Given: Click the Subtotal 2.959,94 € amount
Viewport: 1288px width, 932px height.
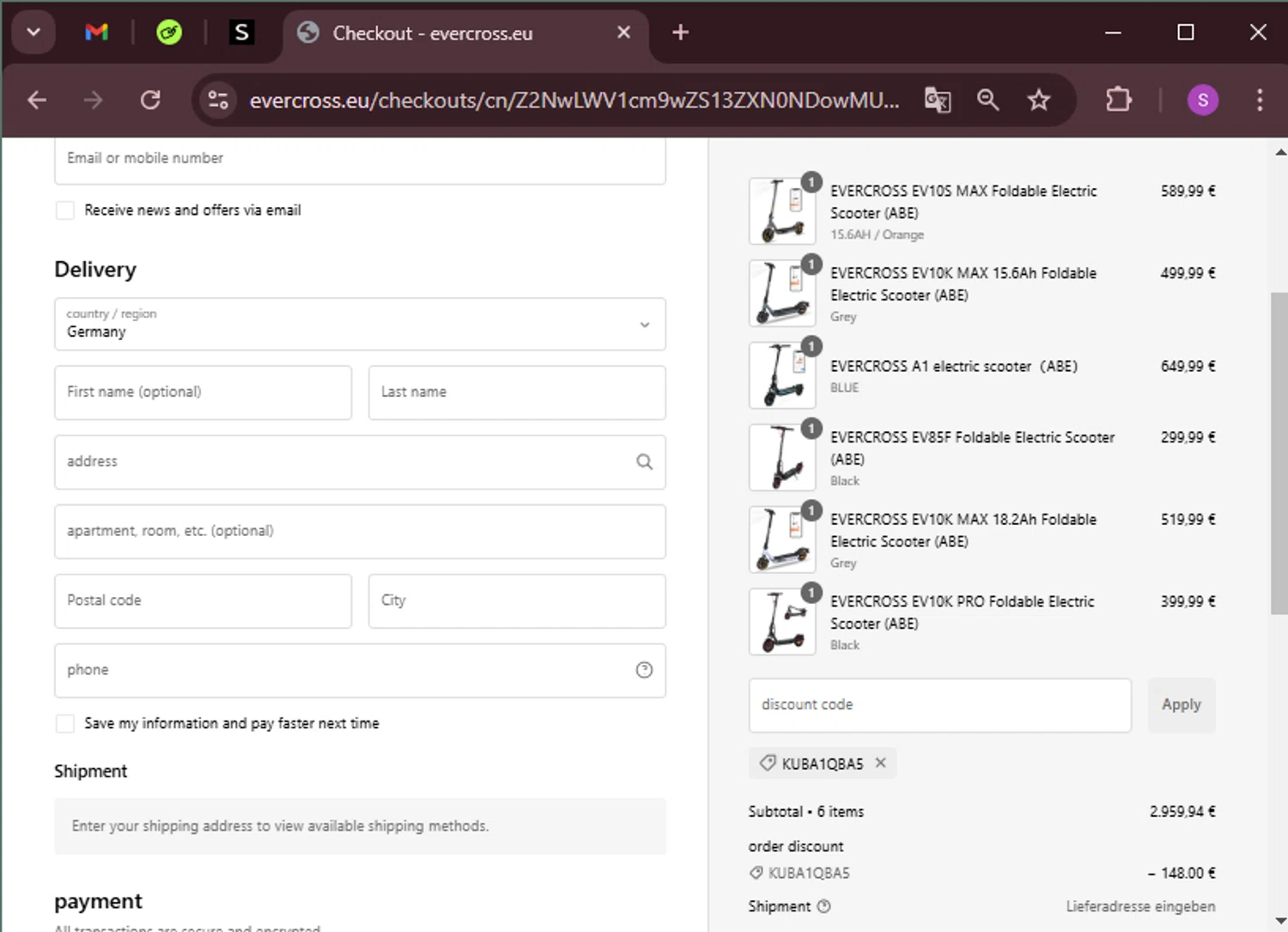Looking at the screenshot, I should coord(1182,812).
